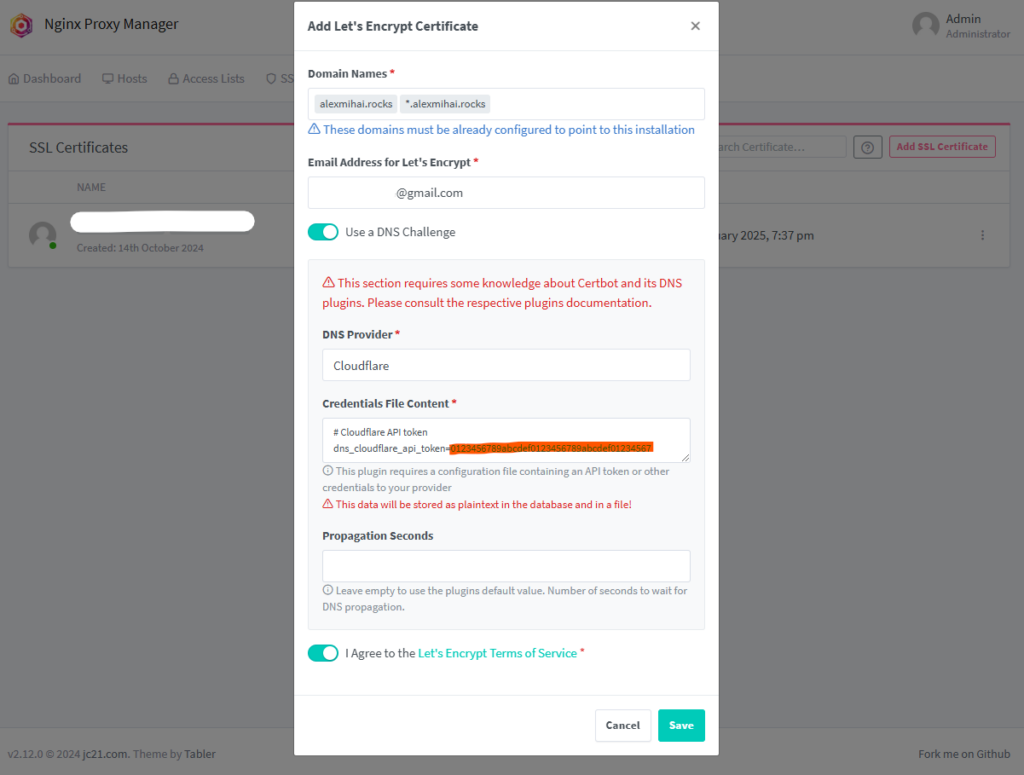The image size is (1024, 775).
Task: Click the Save button
Action: tap(681, 725)
